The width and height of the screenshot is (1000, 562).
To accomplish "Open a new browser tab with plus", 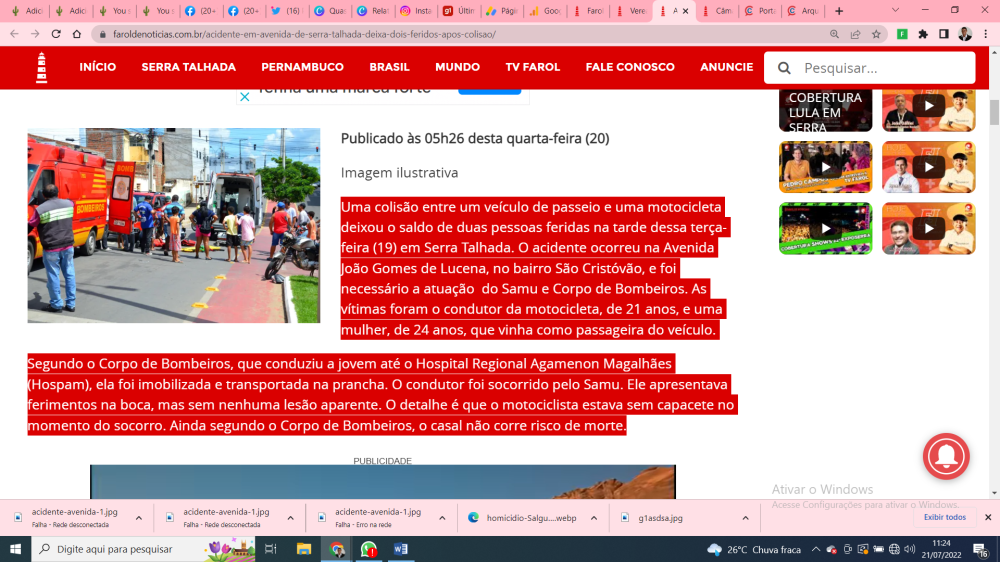I will coord(839,11).
